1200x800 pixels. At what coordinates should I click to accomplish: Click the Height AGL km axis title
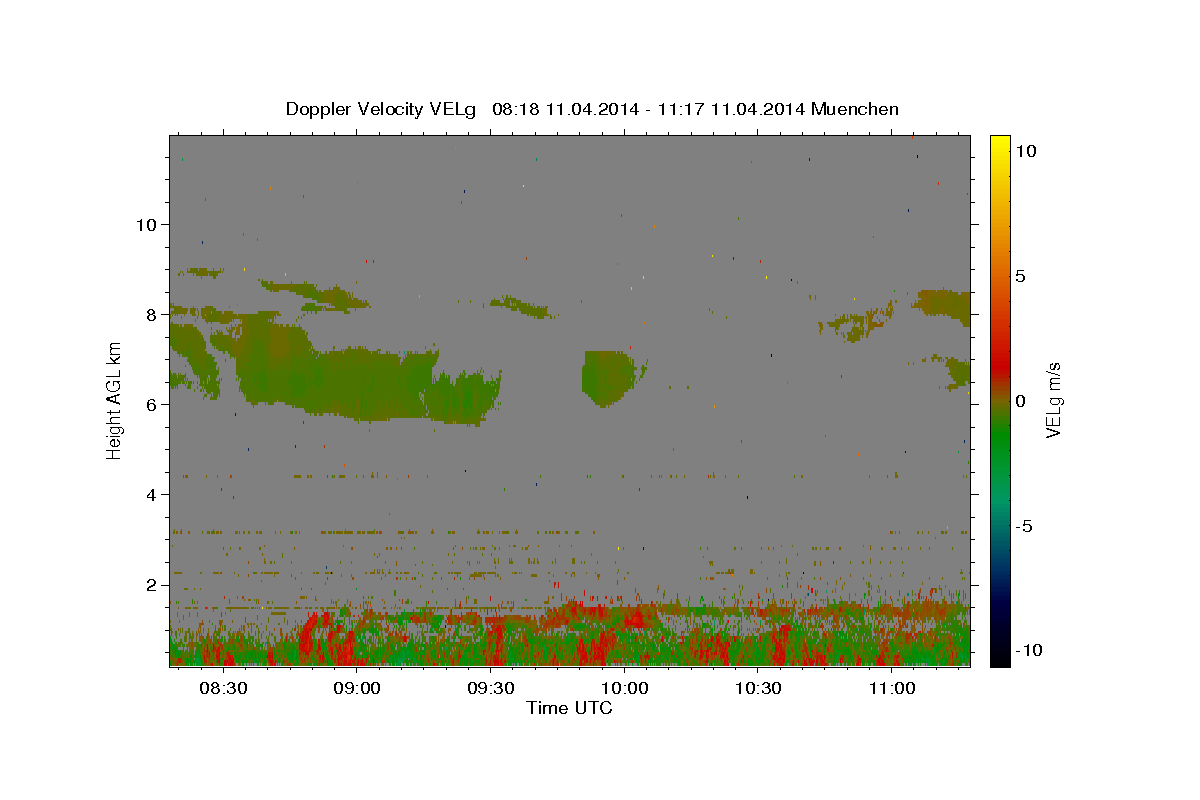[x=114, y=400]
